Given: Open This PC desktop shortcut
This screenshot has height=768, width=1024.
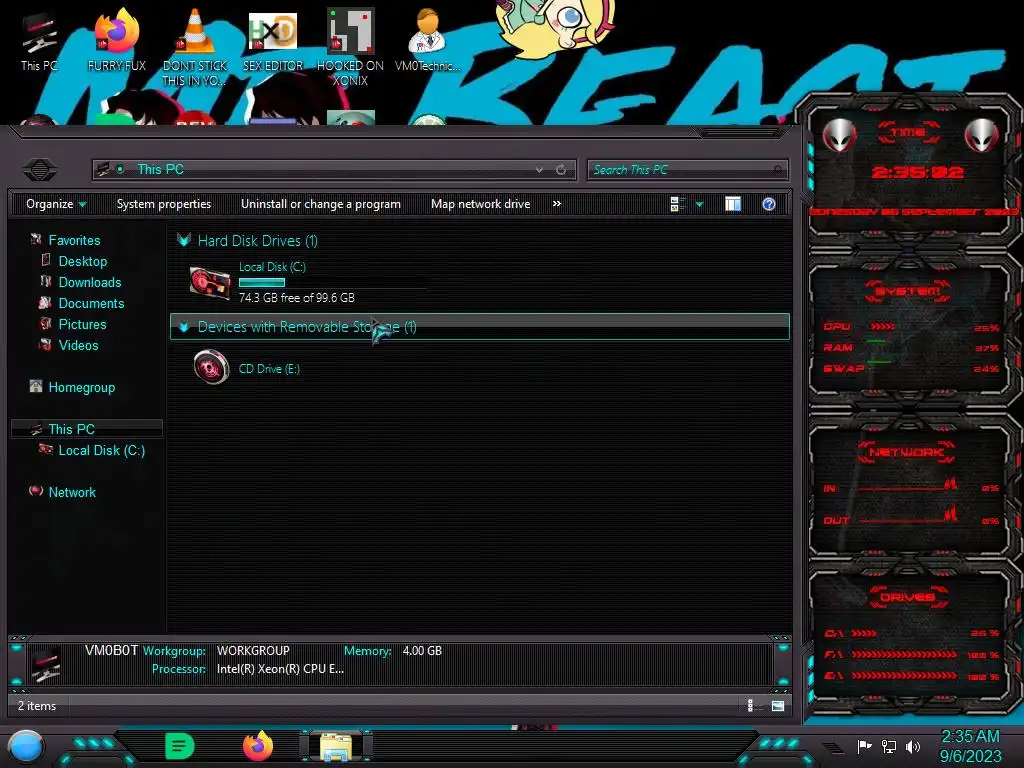Looking at the screenshot, I should point(39,42).
